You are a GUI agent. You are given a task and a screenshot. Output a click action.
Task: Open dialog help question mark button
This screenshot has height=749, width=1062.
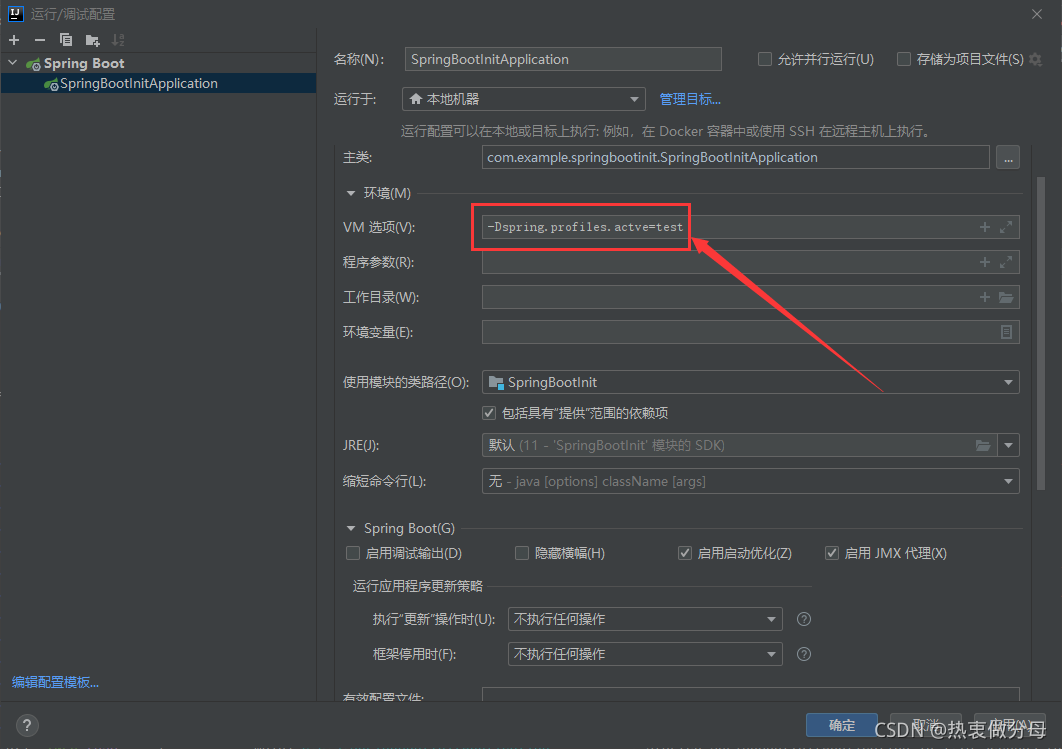click(27, 726)
